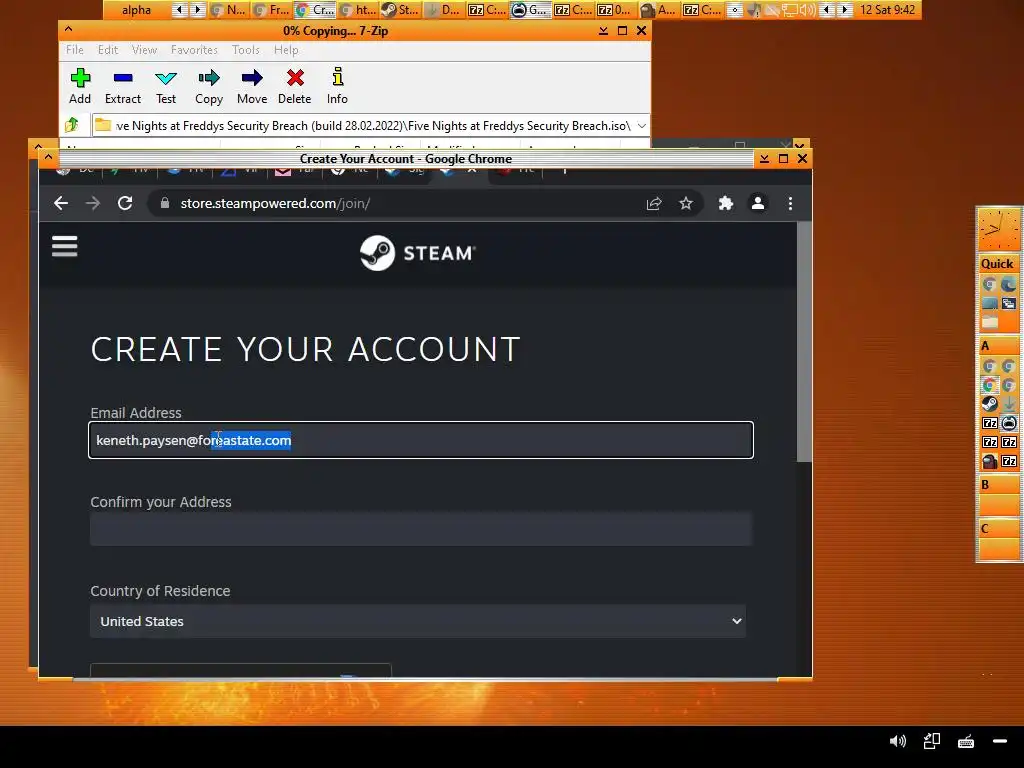Image resolution: width=1024 pixels, height=768 pixels.
Task: Click the right arrow beside the taskbar clock
Action: (845, 10)
